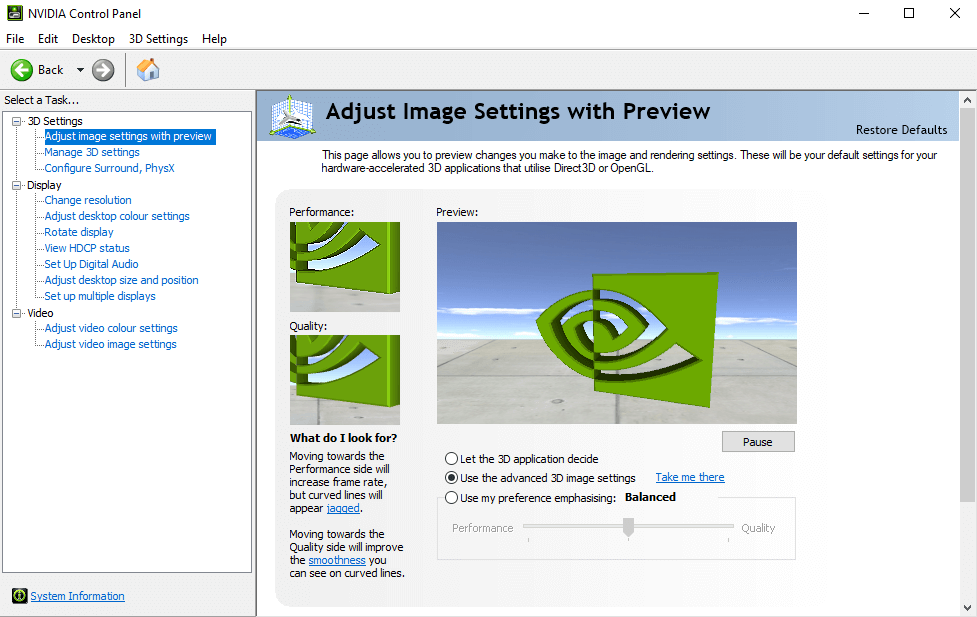Screen dimensions: 977x617
Task: Click the large 3D logo preview
Action: [617, 323]
